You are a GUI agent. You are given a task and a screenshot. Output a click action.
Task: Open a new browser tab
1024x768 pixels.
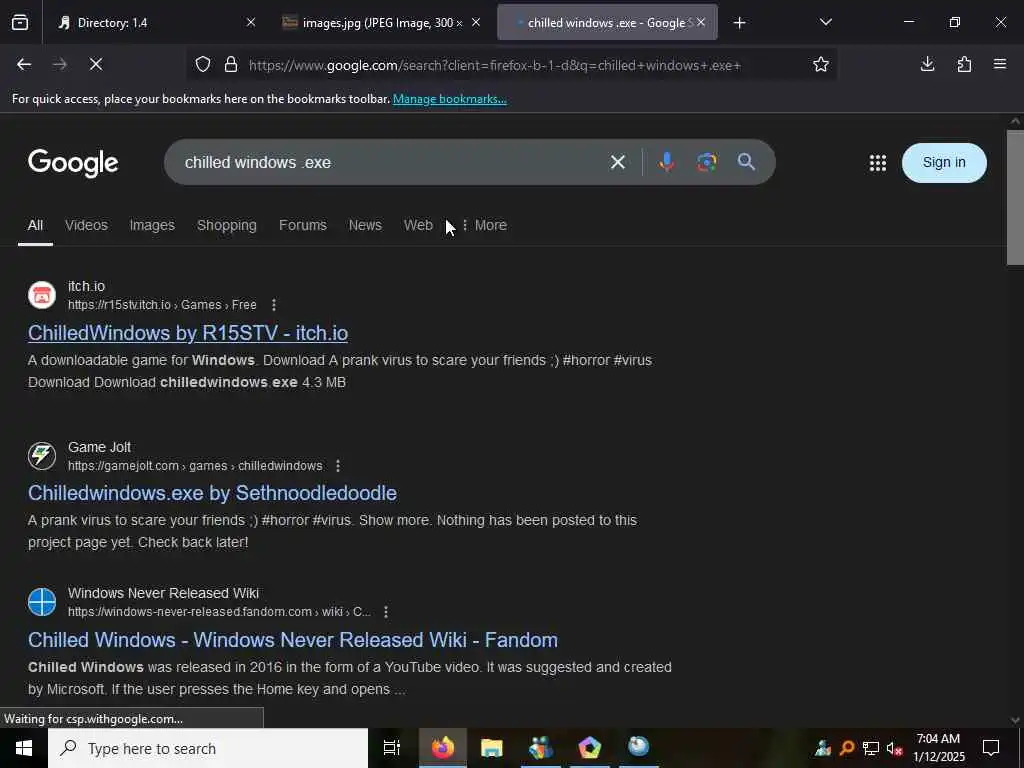[739, 23]
